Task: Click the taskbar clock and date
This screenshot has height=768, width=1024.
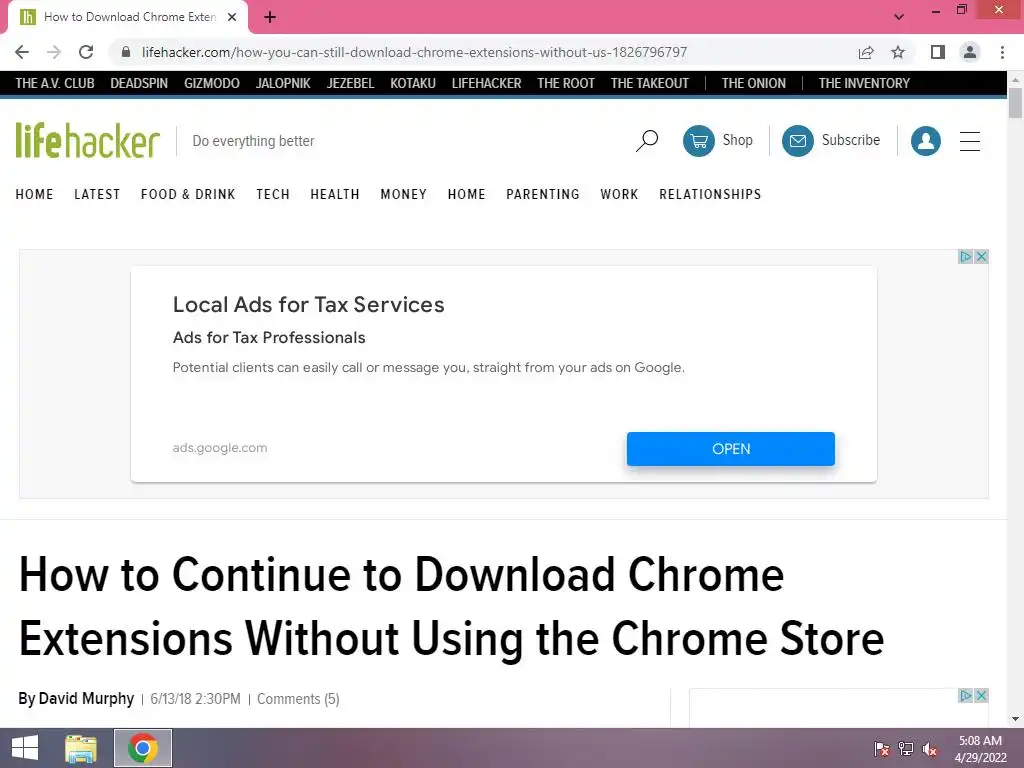Action: (980, 749)
